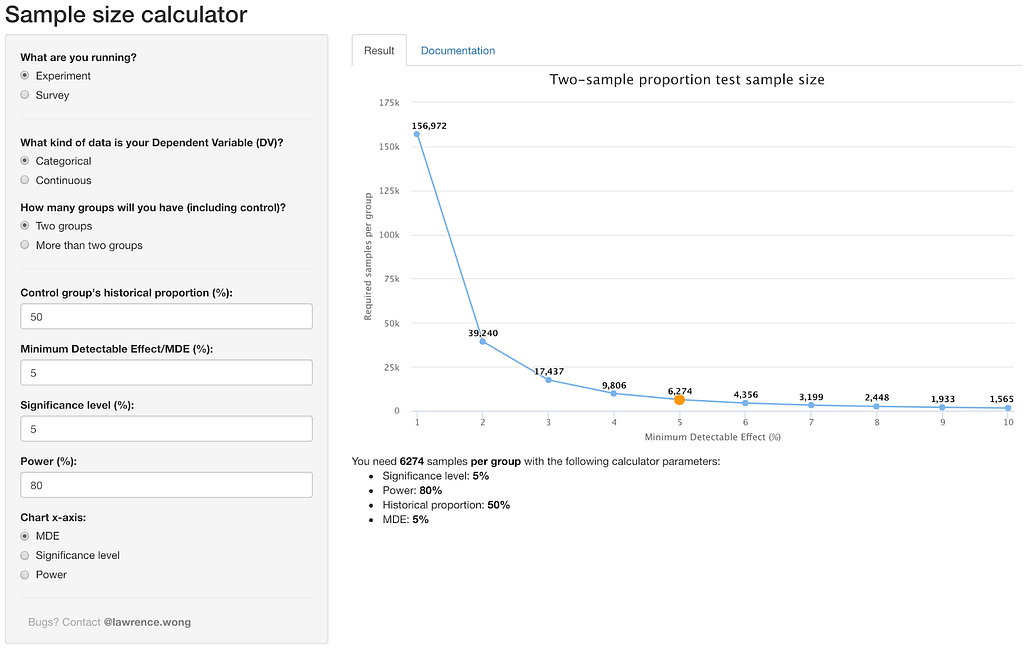Click the 156,972 data point on chart

[417, 134]
